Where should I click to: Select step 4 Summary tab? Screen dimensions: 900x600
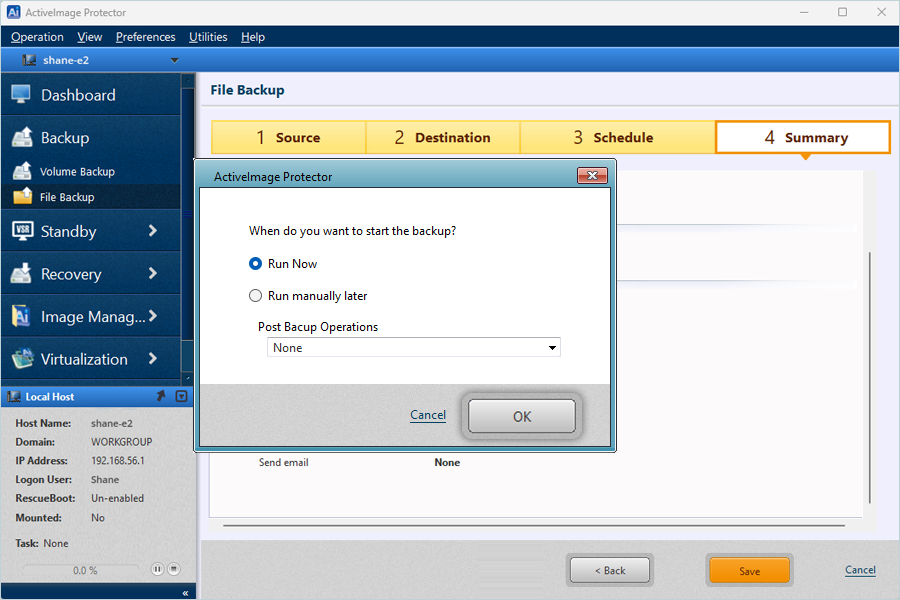tap(803, 137)
